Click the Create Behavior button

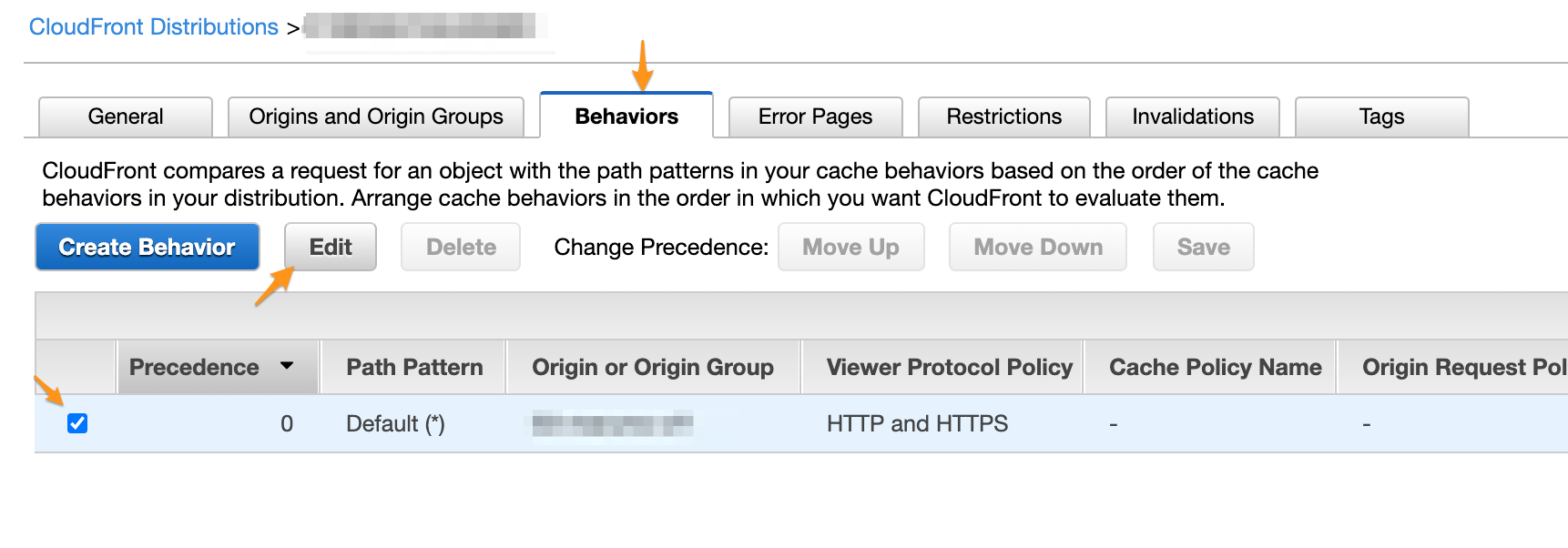[148, 247]
